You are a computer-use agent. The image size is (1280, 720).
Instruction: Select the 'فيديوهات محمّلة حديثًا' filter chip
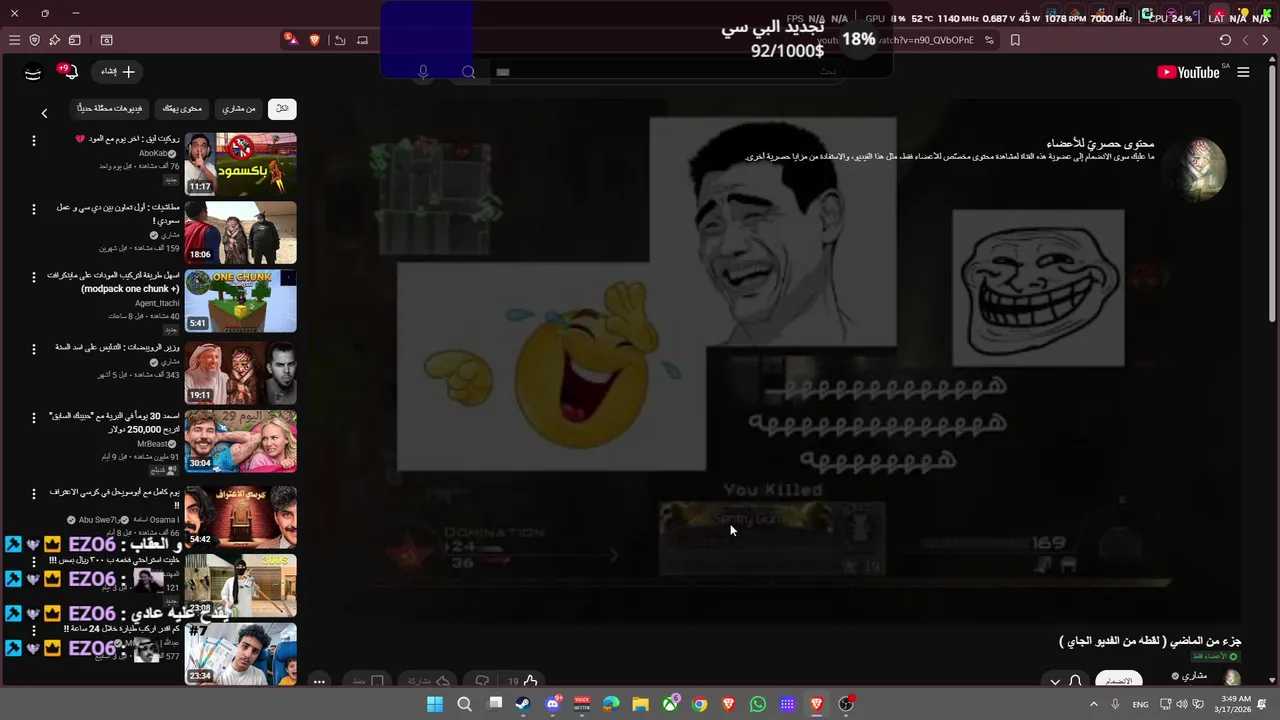[x=110, y=108]
